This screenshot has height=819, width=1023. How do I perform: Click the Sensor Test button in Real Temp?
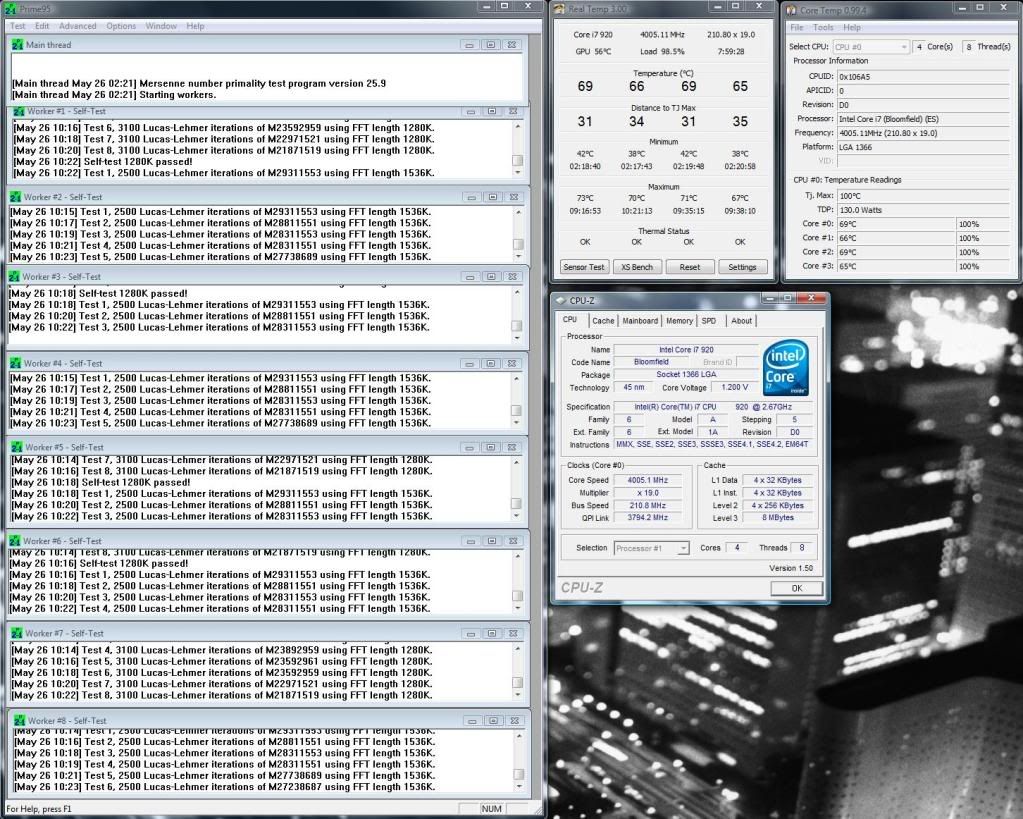click(584, 267)
